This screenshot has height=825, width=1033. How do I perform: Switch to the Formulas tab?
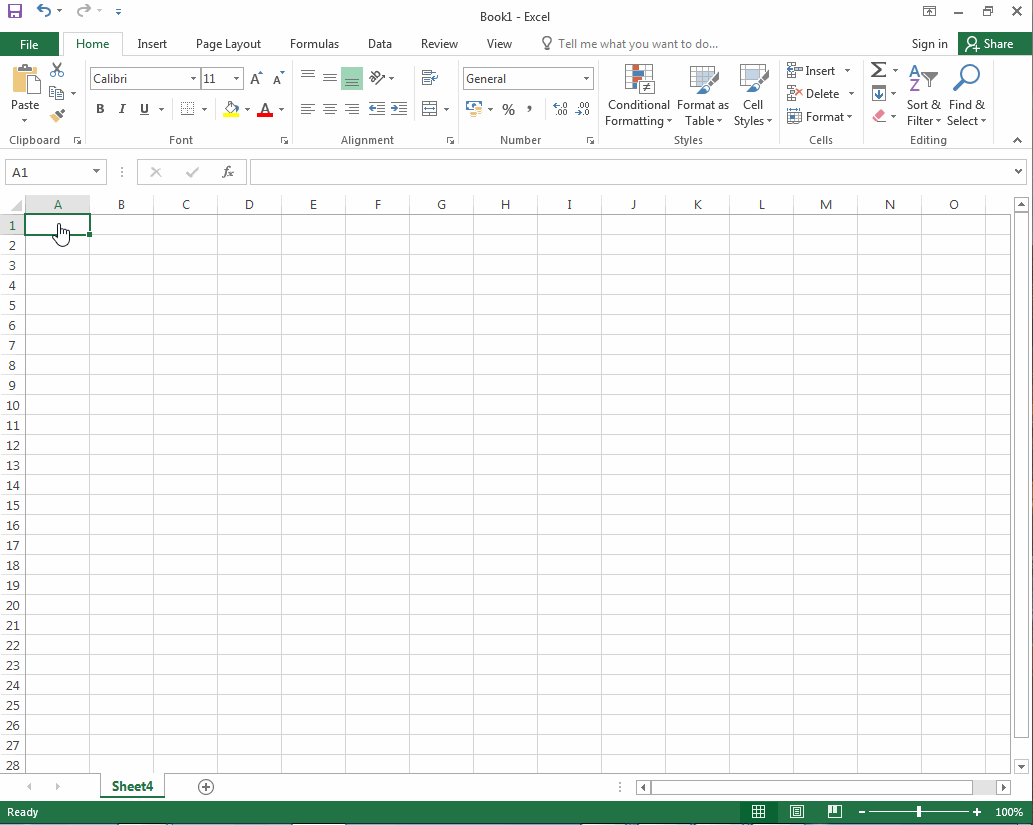point(314,44)
